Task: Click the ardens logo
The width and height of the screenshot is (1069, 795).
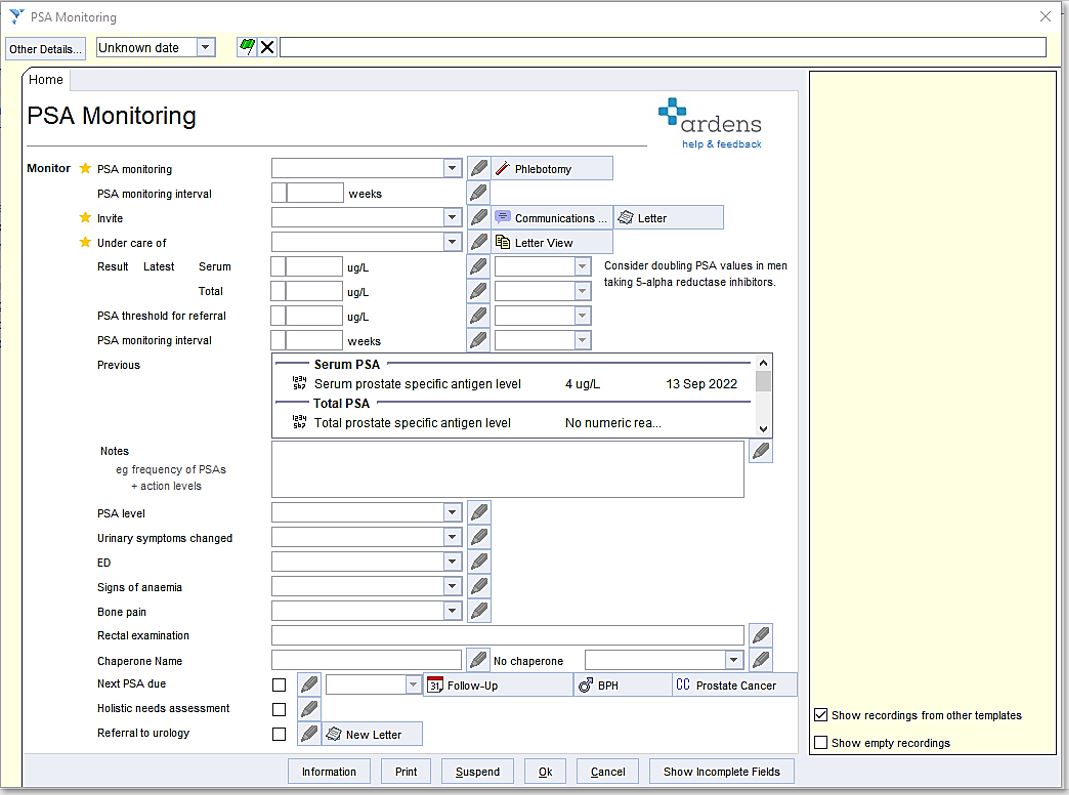Action: click(x=710, y=116)
